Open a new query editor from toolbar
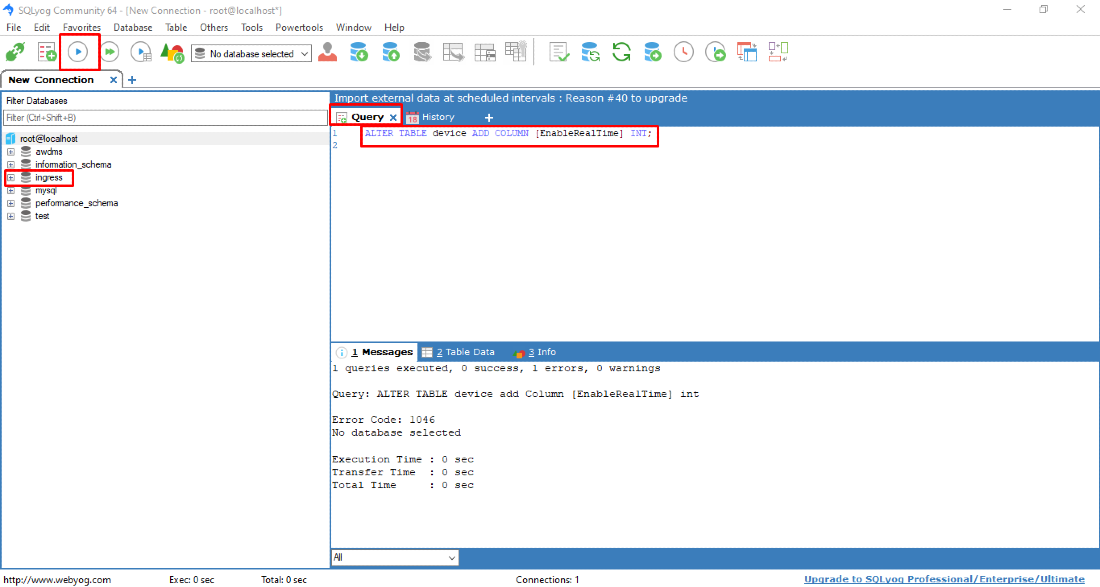Screen dimensions: 1100x587 [47, 52]
